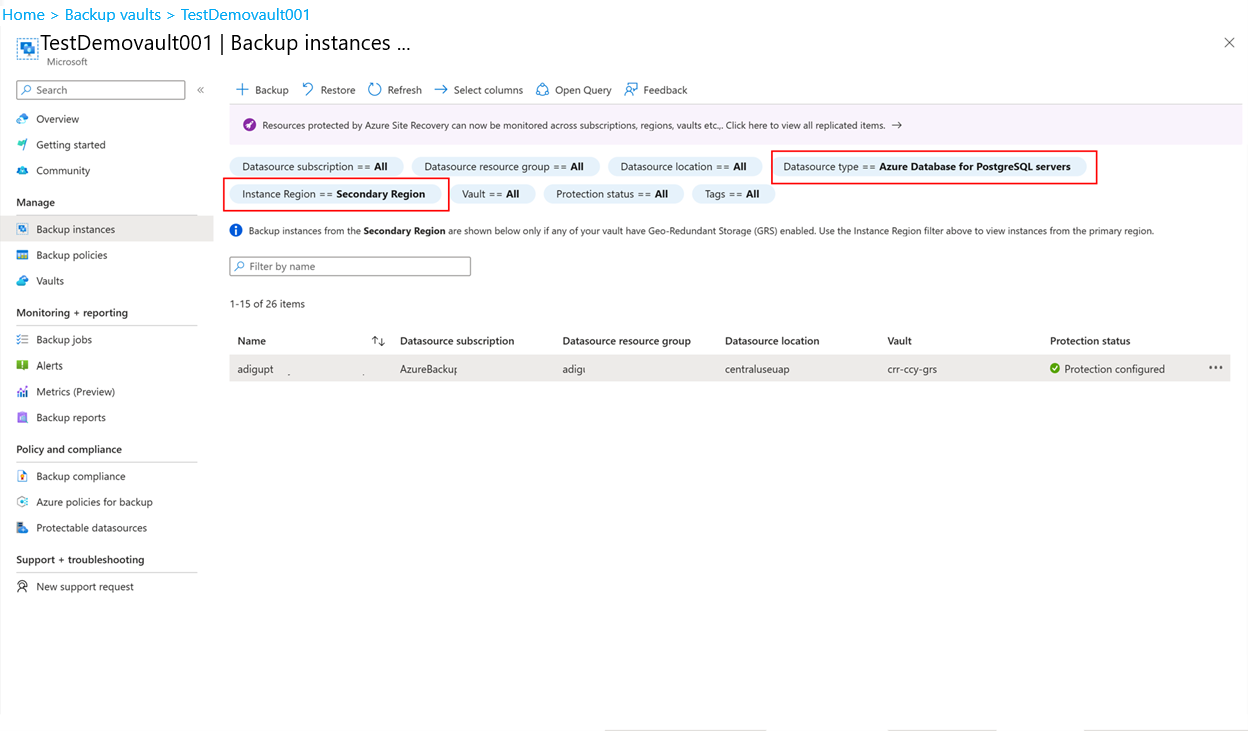Click TestDemovault001 breadcrumb link
The image size is (1248, 731).
coord(245,15)
